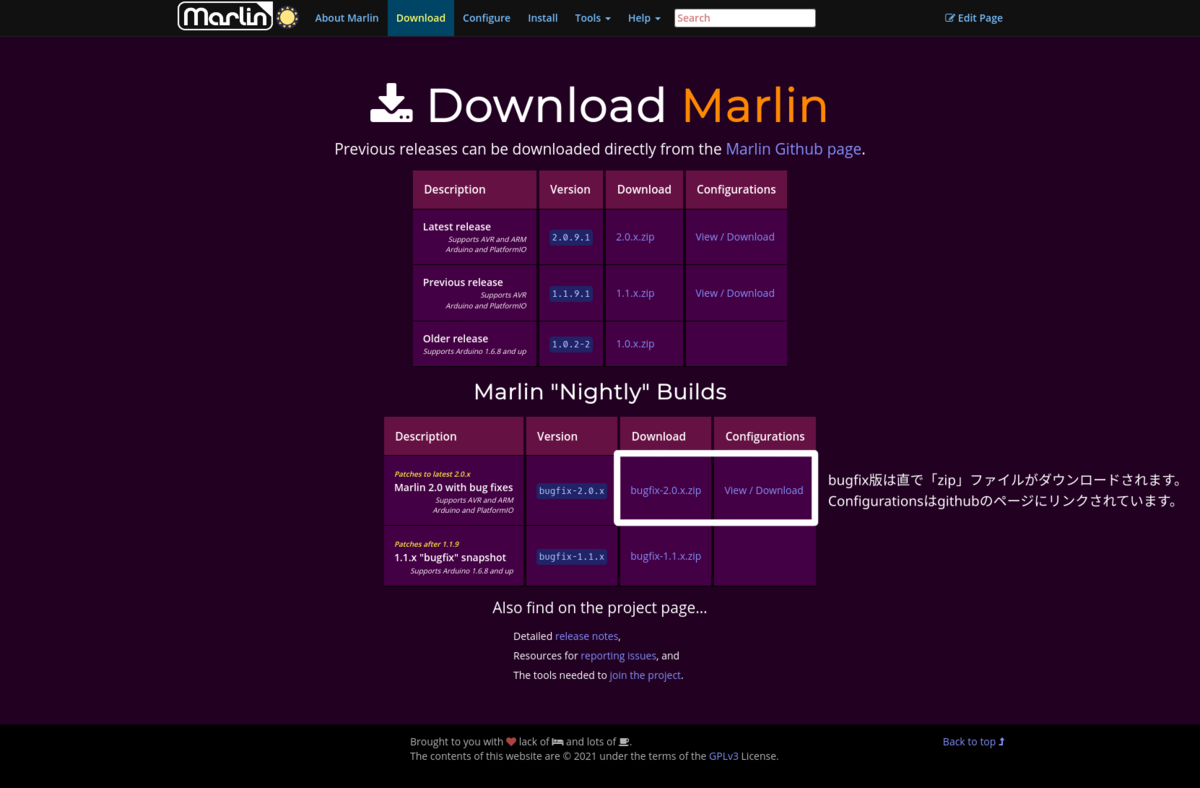Click the Previous release description cell

pyautogui.click(x=475, y=293)
